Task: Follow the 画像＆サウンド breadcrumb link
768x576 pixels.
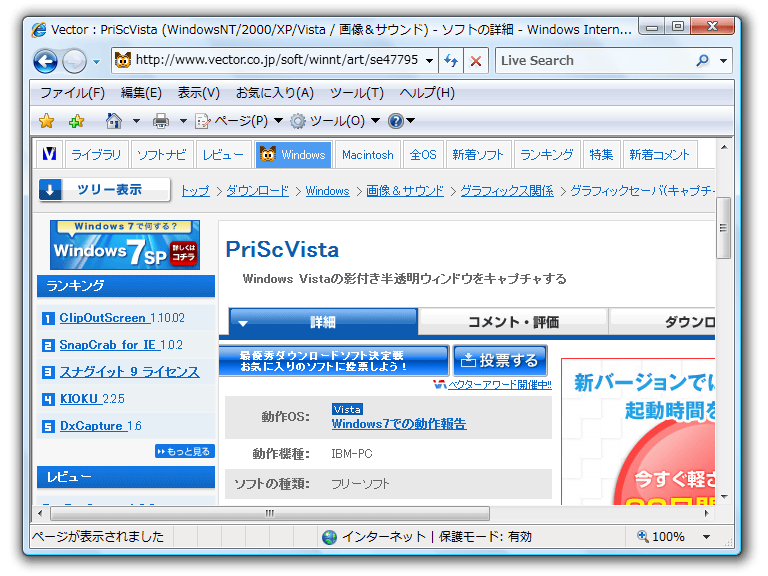Action: 405,191
